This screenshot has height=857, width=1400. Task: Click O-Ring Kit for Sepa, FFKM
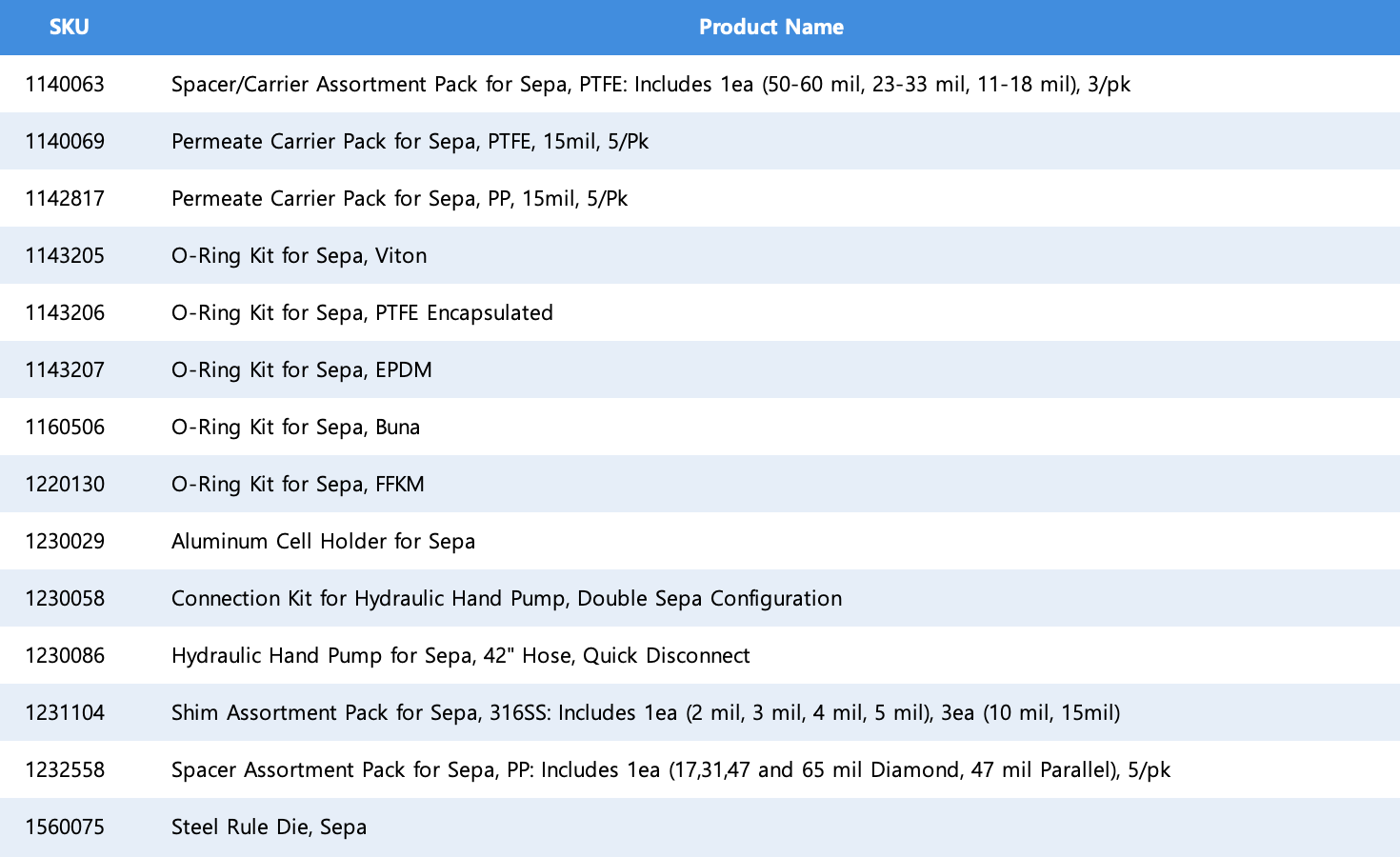[x=297, y=484]
